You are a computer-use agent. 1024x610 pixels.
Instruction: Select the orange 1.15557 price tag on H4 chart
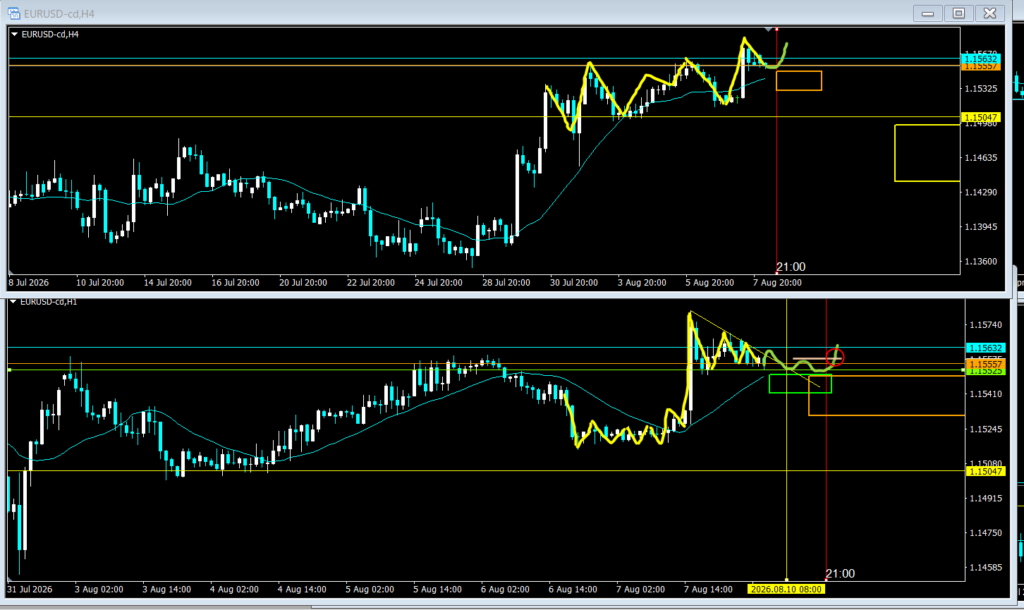click(x=981, y=67)
